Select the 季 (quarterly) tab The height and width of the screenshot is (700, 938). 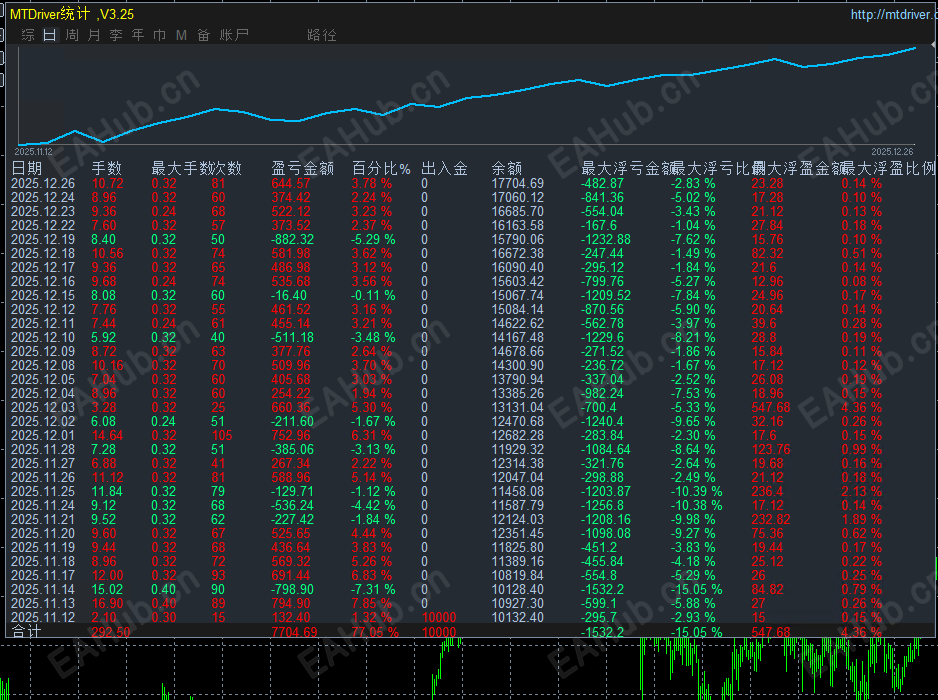pos(116,35)
